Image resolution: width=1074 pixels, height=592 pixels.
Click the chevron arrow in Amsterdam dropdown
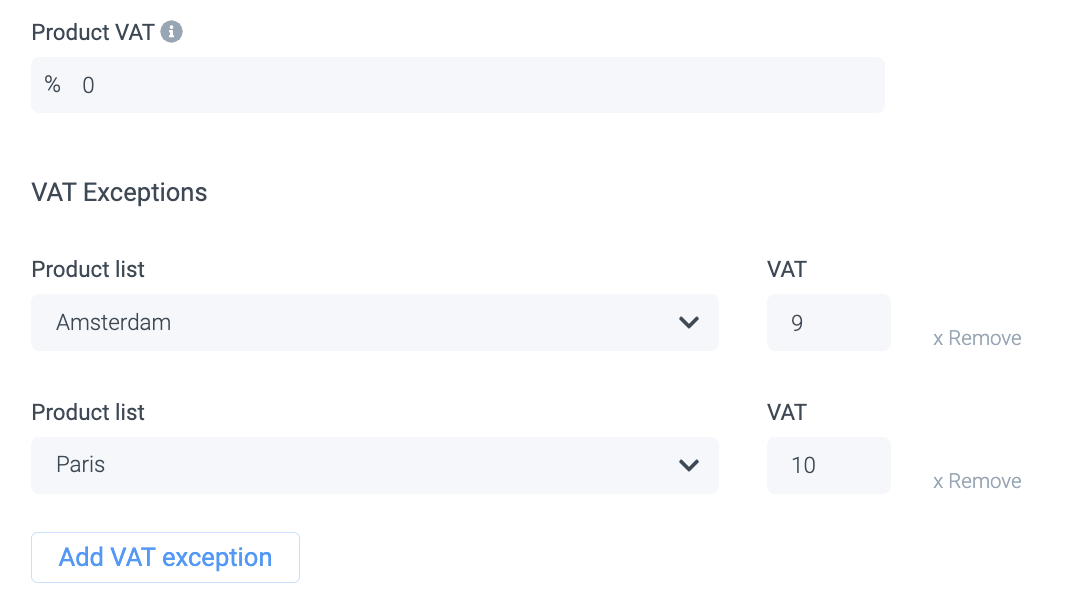click(x=688, y=322)
